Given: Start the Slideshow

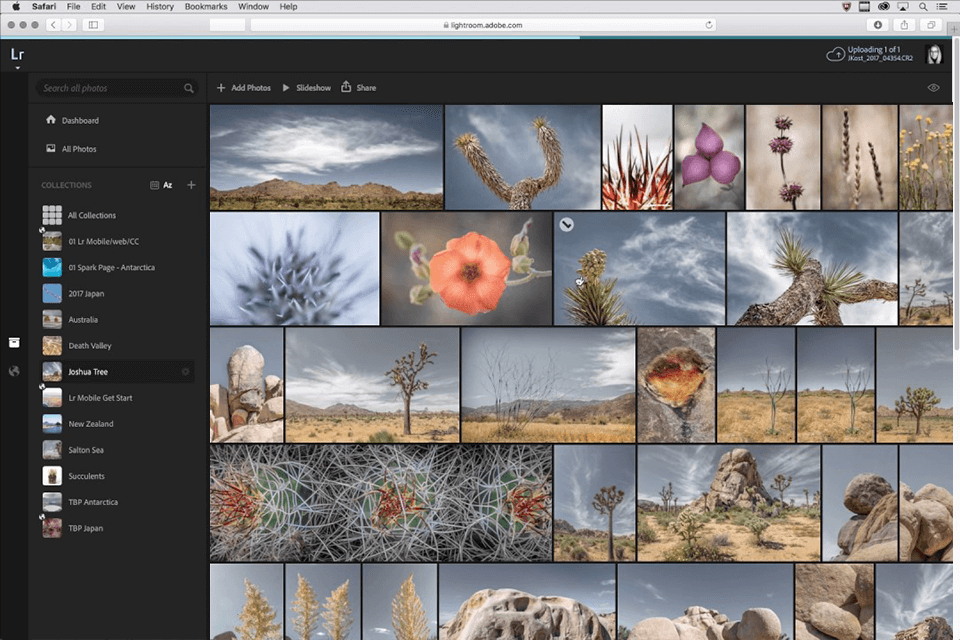Looking at the screenshot, I should (307, 88).
